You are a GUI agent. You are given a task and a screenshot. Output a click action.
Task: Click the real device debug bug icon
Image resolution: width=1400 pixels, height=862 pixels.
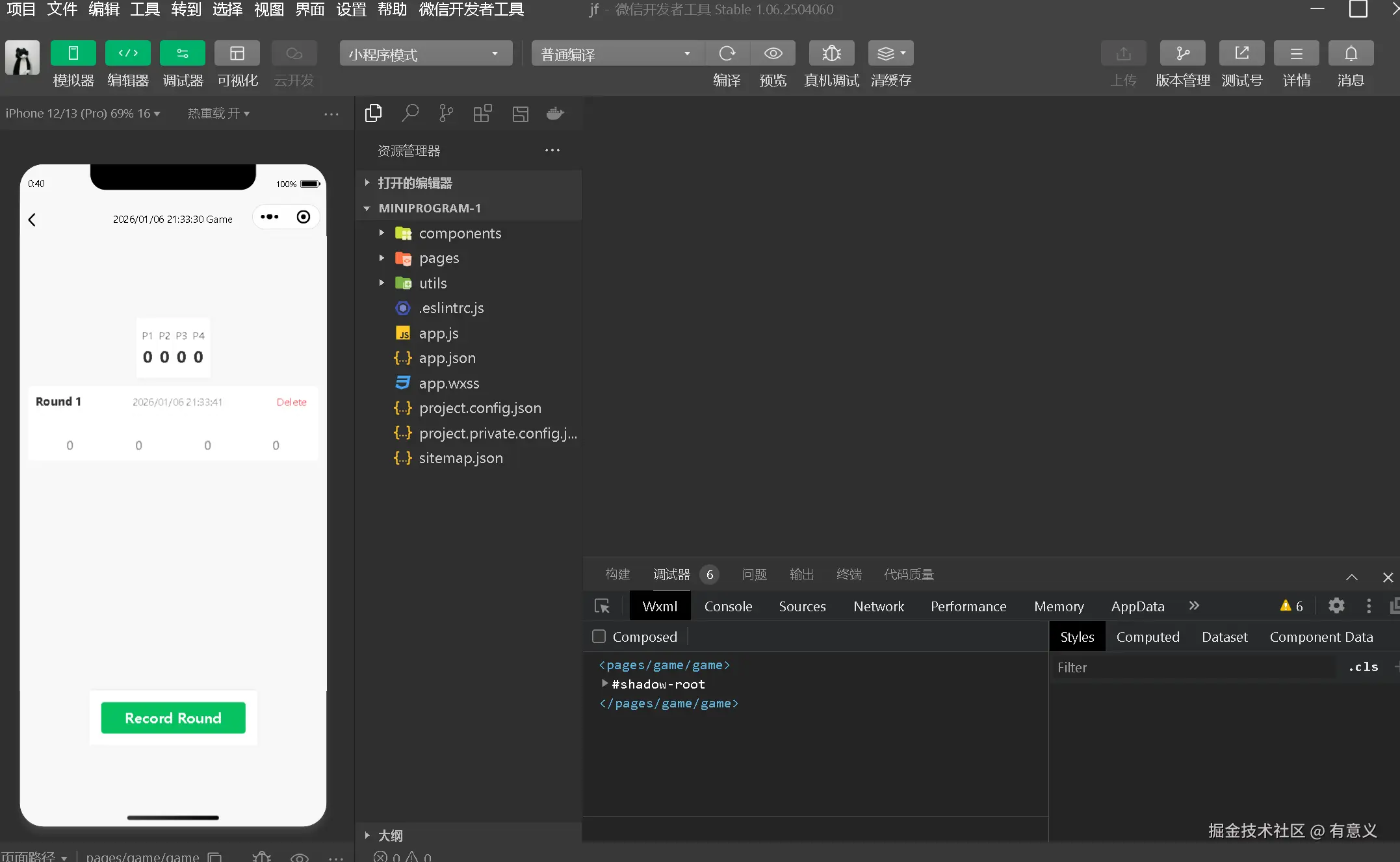tap(831, 53)
